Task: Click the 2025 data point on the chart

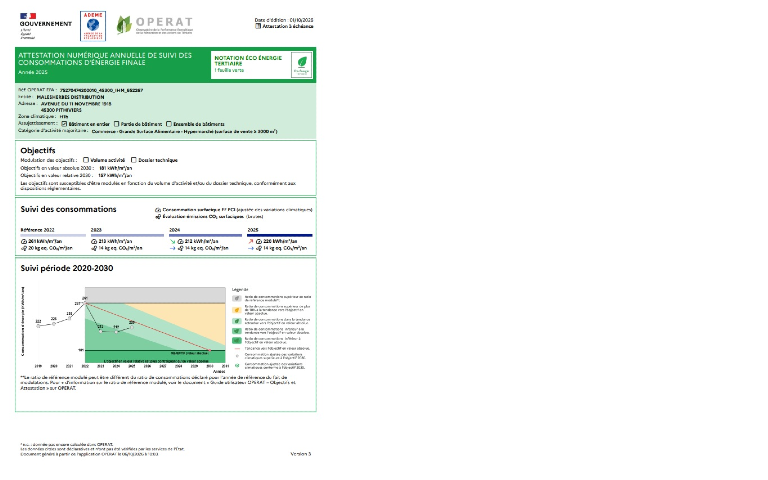Action: coord(132,327)
